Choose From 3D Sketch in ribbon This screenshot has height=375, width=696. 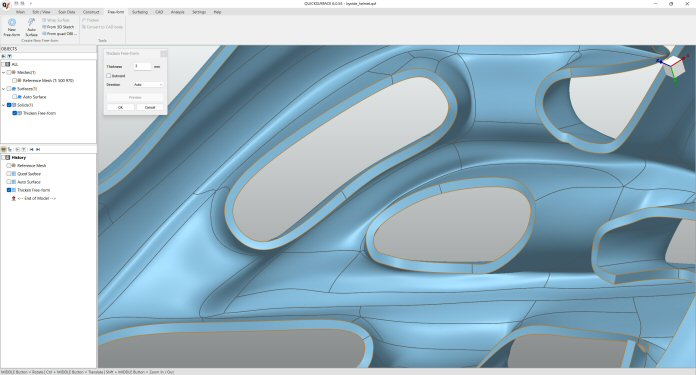(58, 27)
